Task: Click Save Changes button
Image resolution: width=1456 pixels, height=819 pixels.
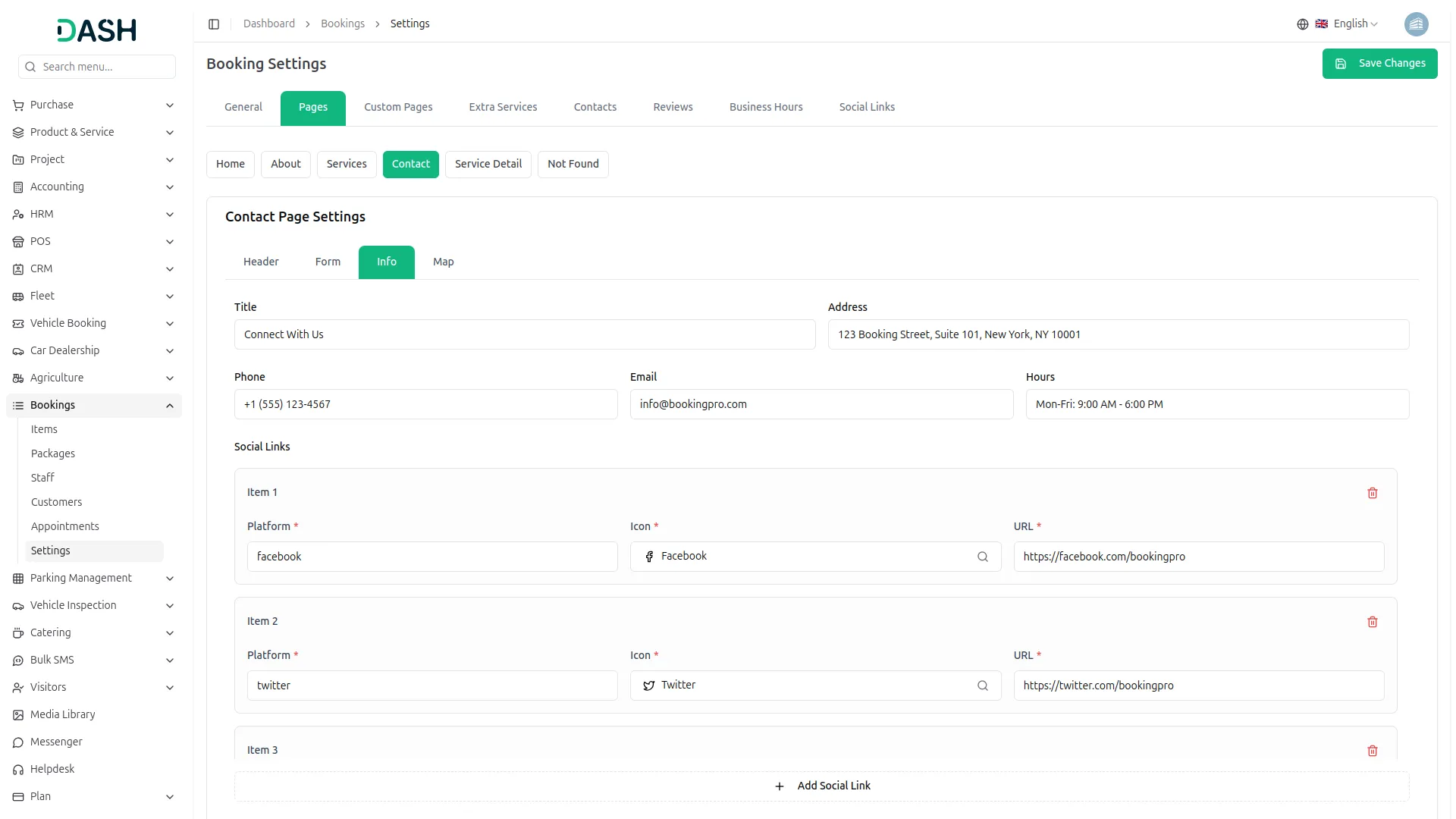Action: pyautogui.click(x=1379, y=64)
